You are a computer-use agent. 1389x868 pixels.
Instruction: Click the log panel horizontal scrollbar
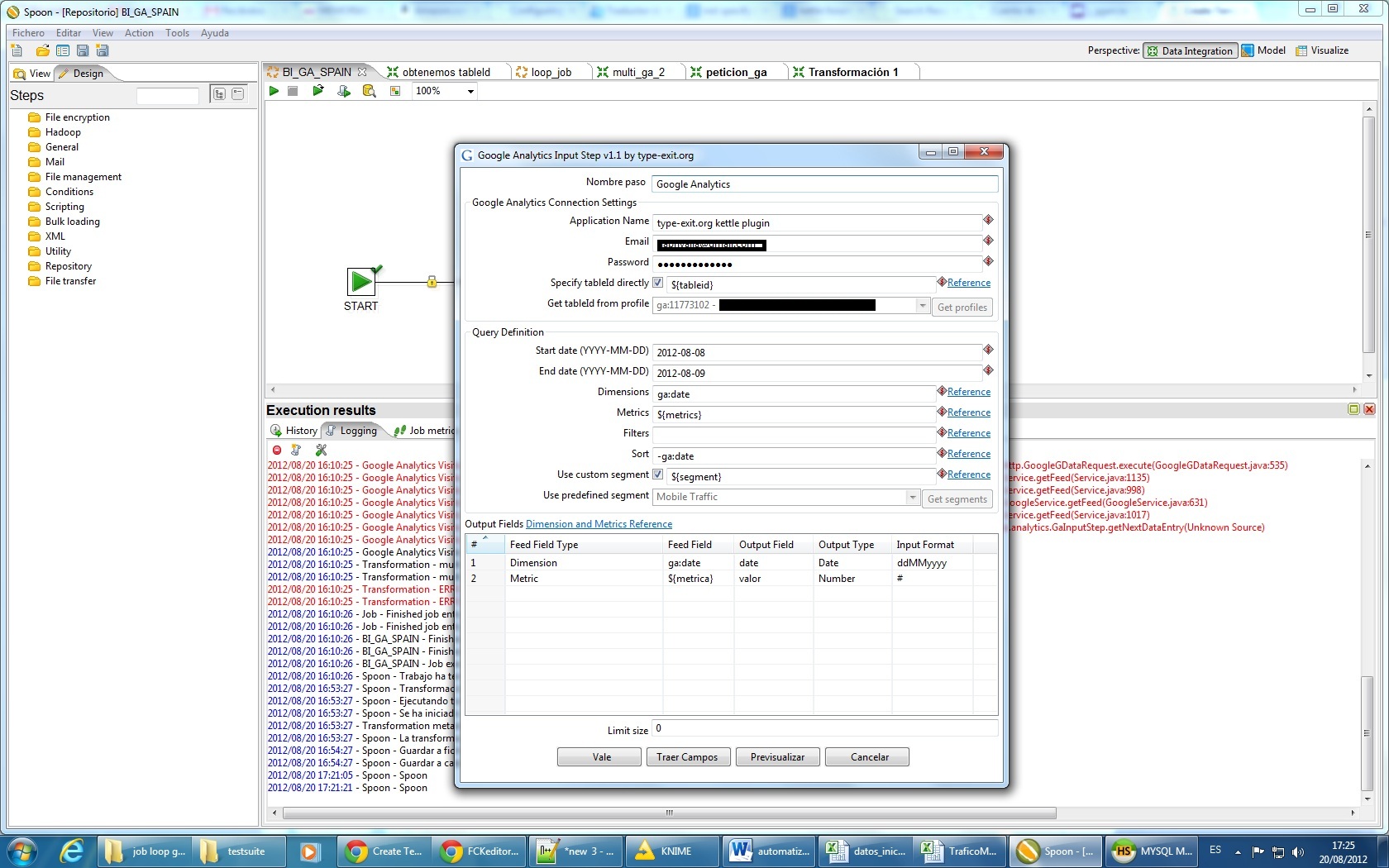coord(669,813)
